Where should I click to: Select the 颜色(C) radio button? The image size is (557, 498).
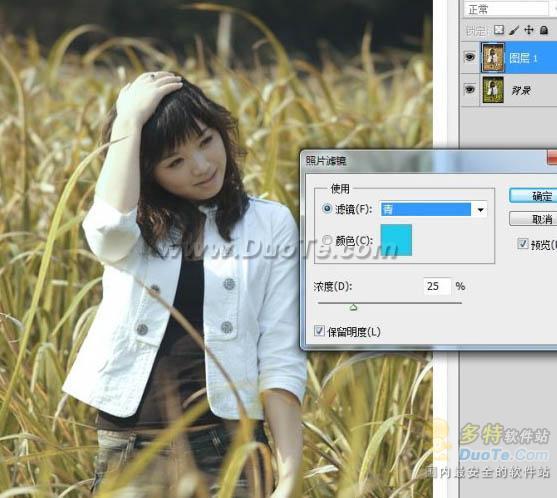point(326,240)
